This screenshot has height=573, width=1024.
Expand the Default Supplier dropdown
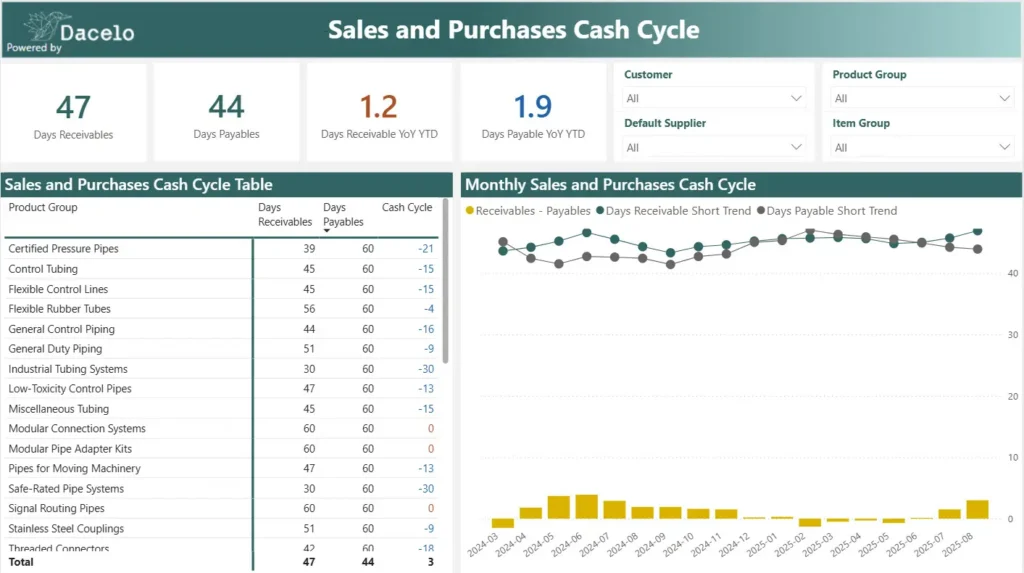[713, 147]
